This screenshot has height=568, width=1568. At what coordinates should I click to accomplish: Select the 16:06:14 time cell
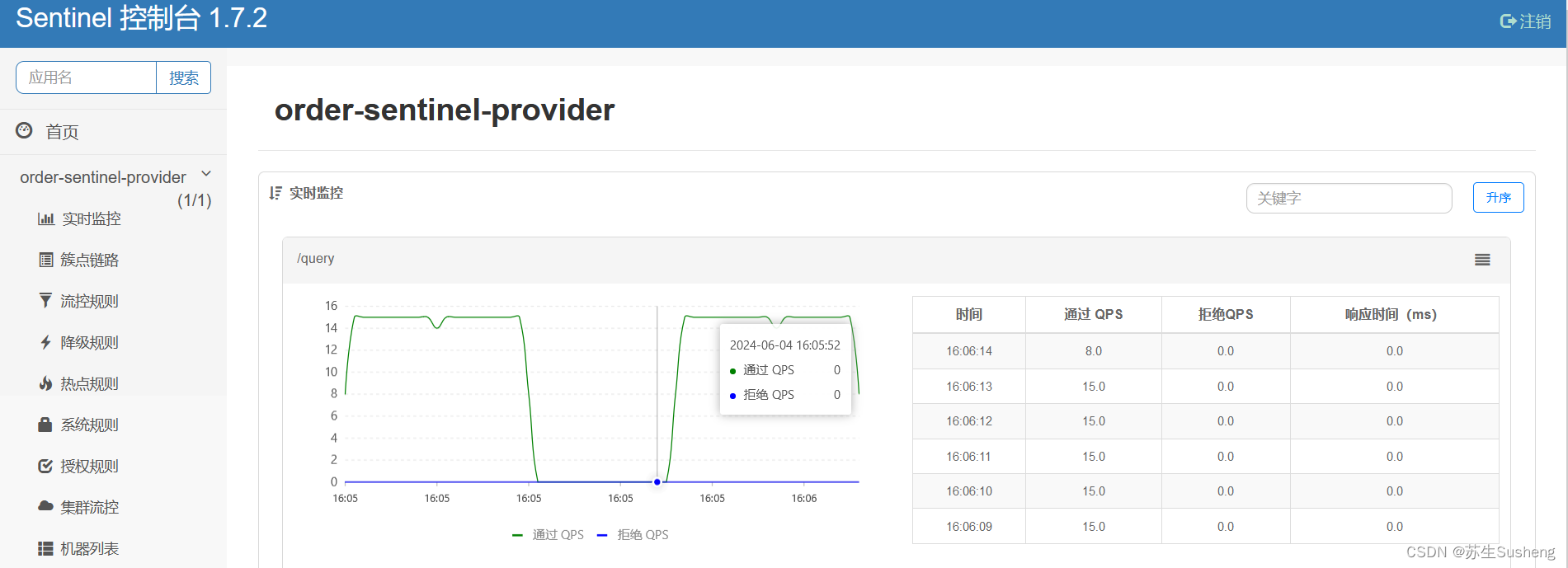(969, 351)
